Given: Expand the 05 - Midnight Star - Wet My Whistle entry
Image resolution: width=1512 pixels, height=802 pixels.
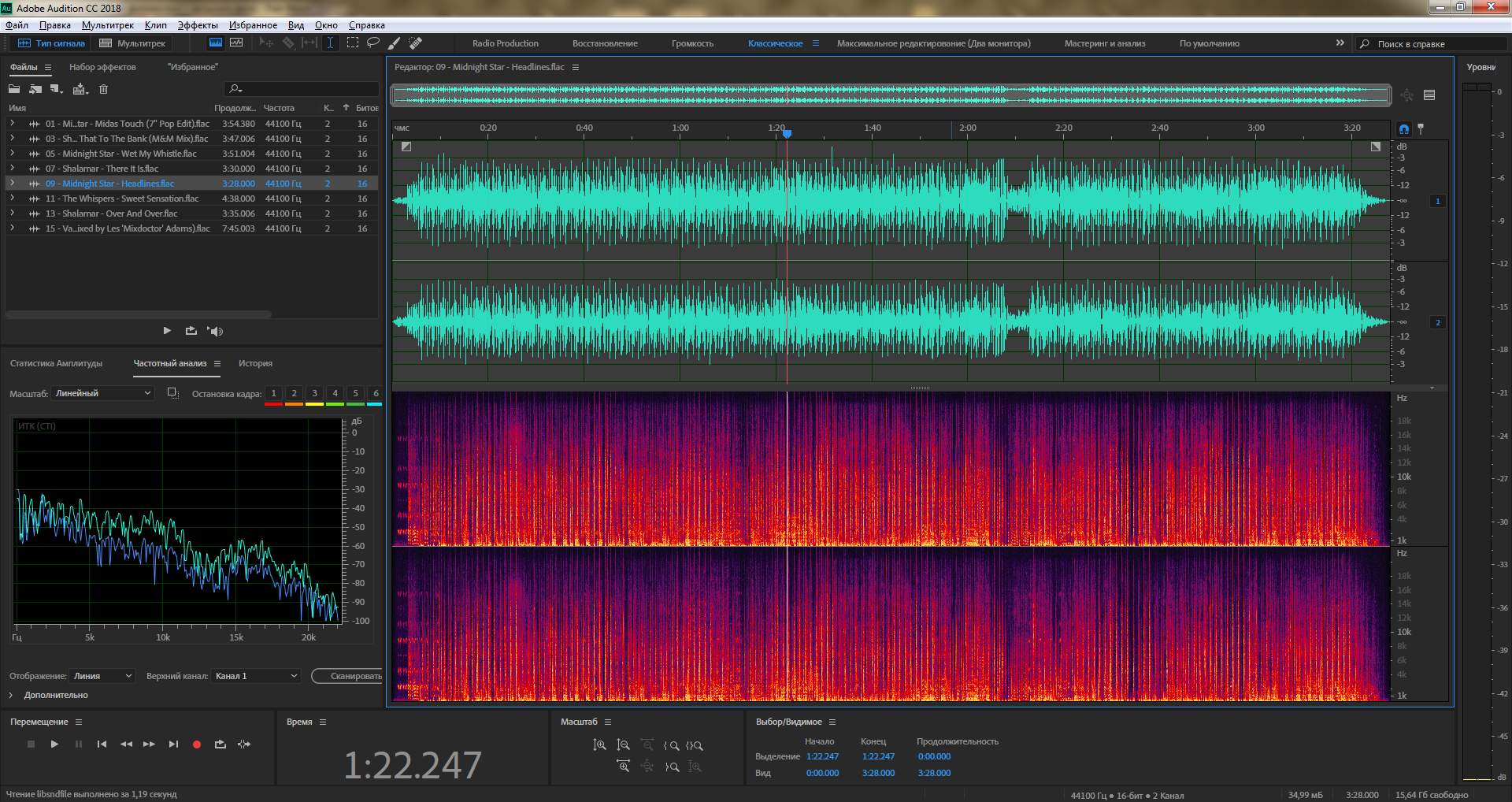Looking at the screenshot, I should (12, 154).
